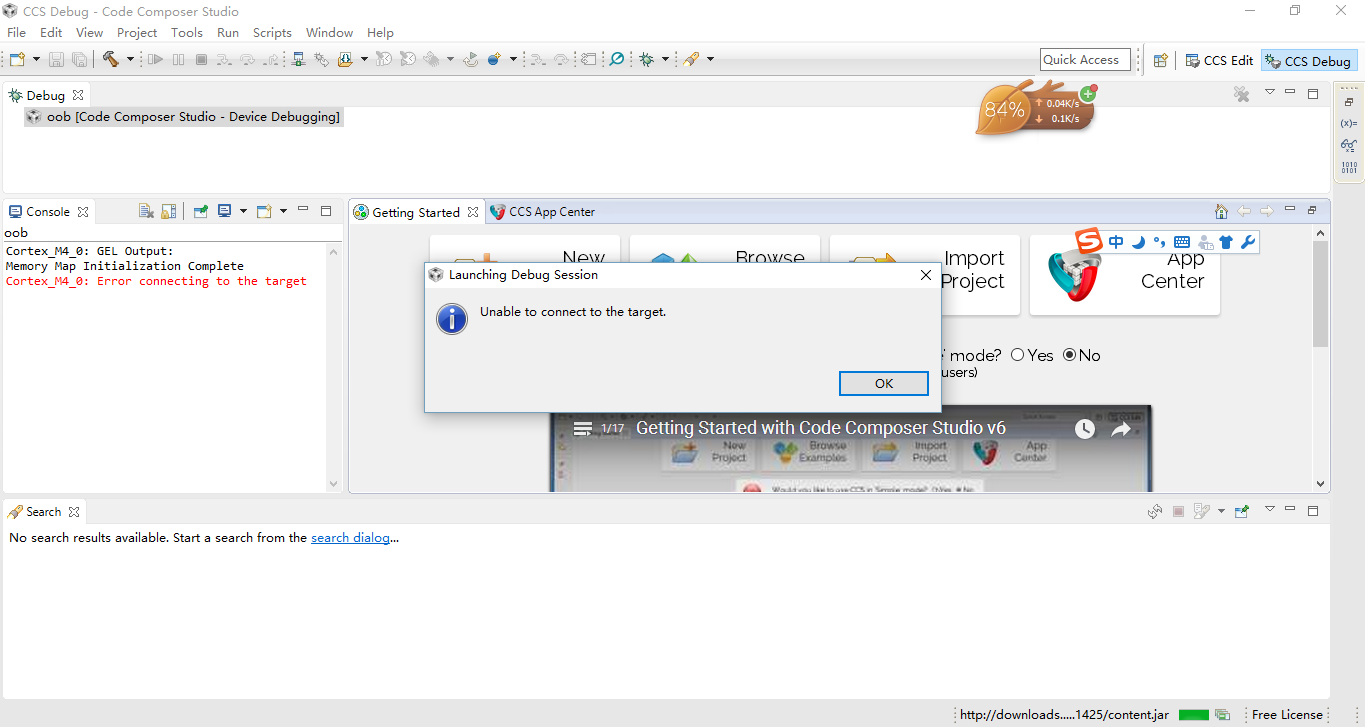The image size is (1365, 727).
Task: Click Home icon in Getting Started view
Action: click(x=1221, y=211)
